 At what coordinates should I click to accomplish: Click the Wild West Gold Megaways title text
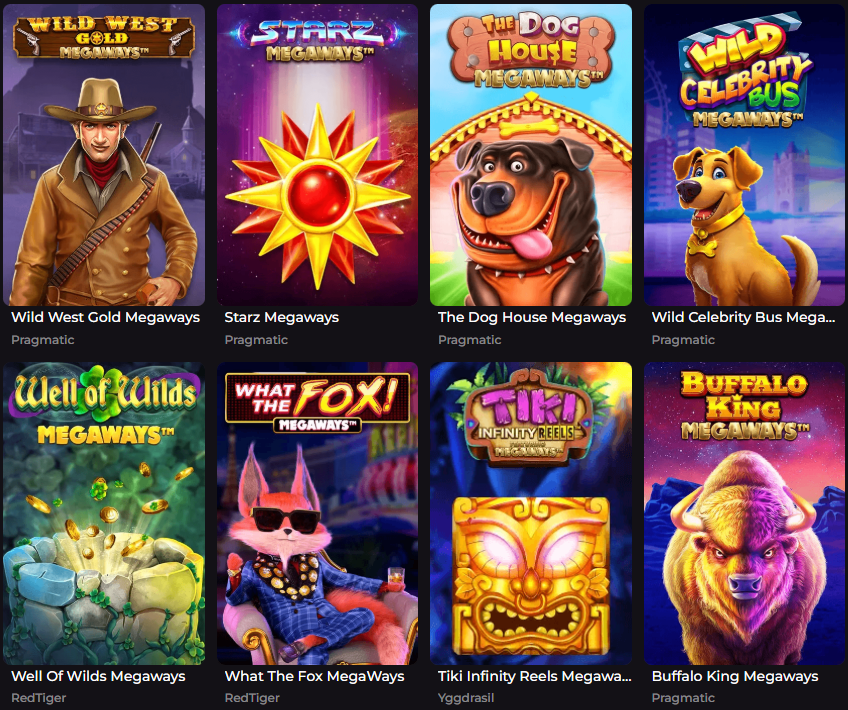(105, 317)
